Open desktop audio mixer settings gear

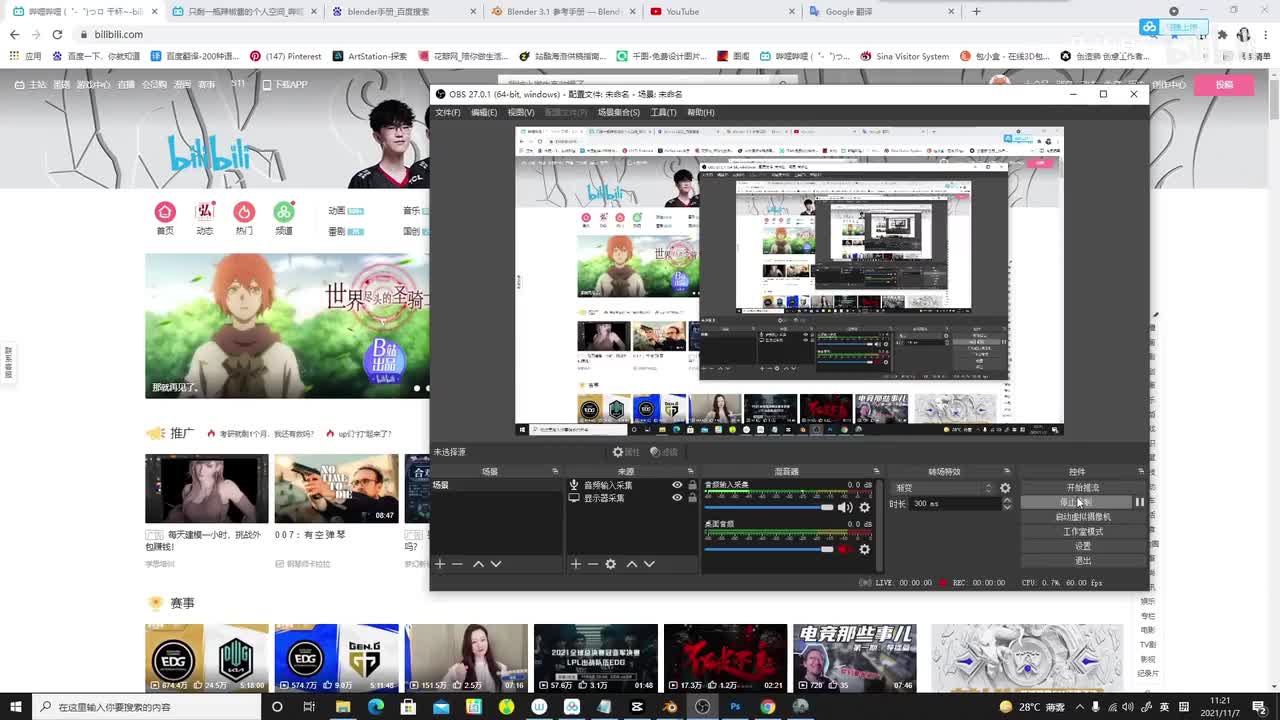click(865, 548)
